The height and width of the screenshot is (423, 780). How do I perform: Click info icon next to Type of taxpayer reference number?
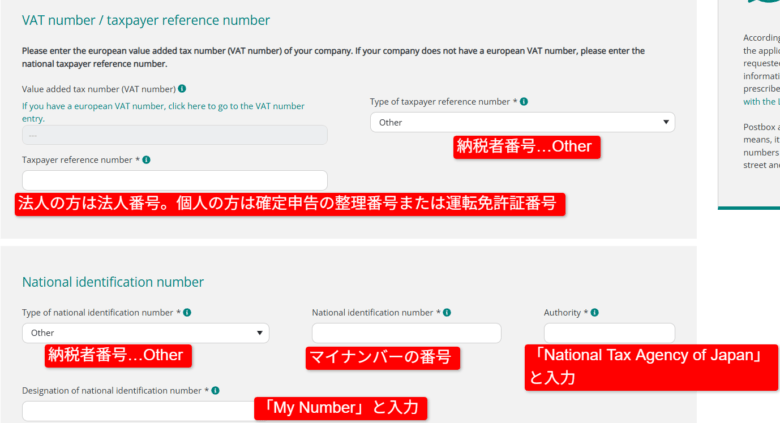tap(524, 102)
